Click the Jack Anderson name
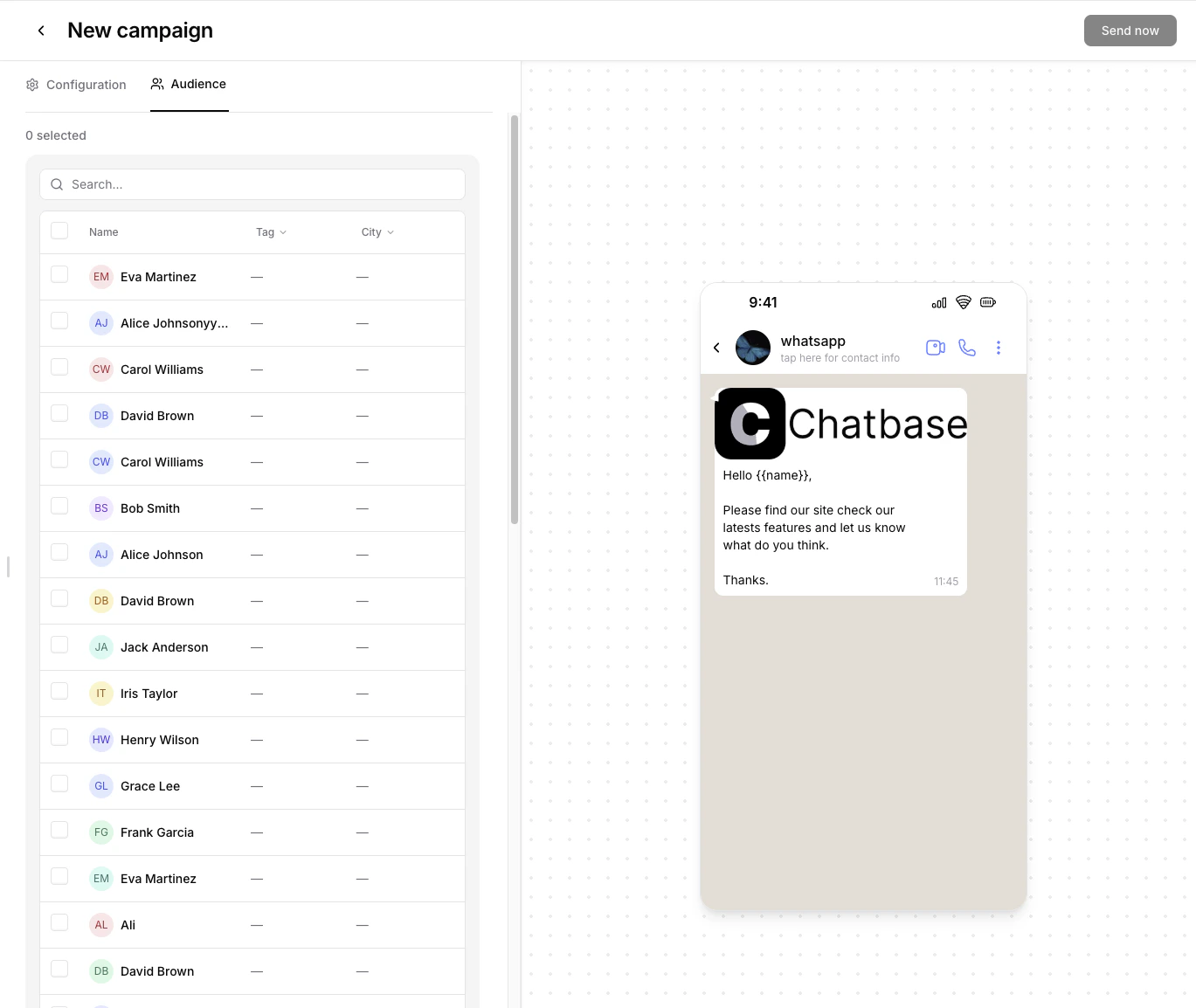The width and height of the screenshot is (1196, 1008). [x=164, y=647]
